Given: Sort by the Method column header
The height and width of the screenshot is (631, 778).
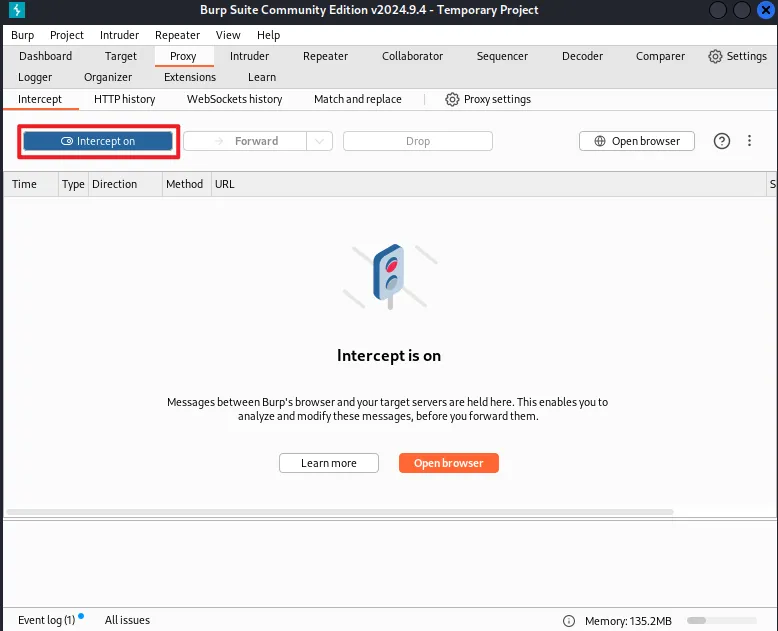Looking at the screenshot, I should tap(187, 184).
